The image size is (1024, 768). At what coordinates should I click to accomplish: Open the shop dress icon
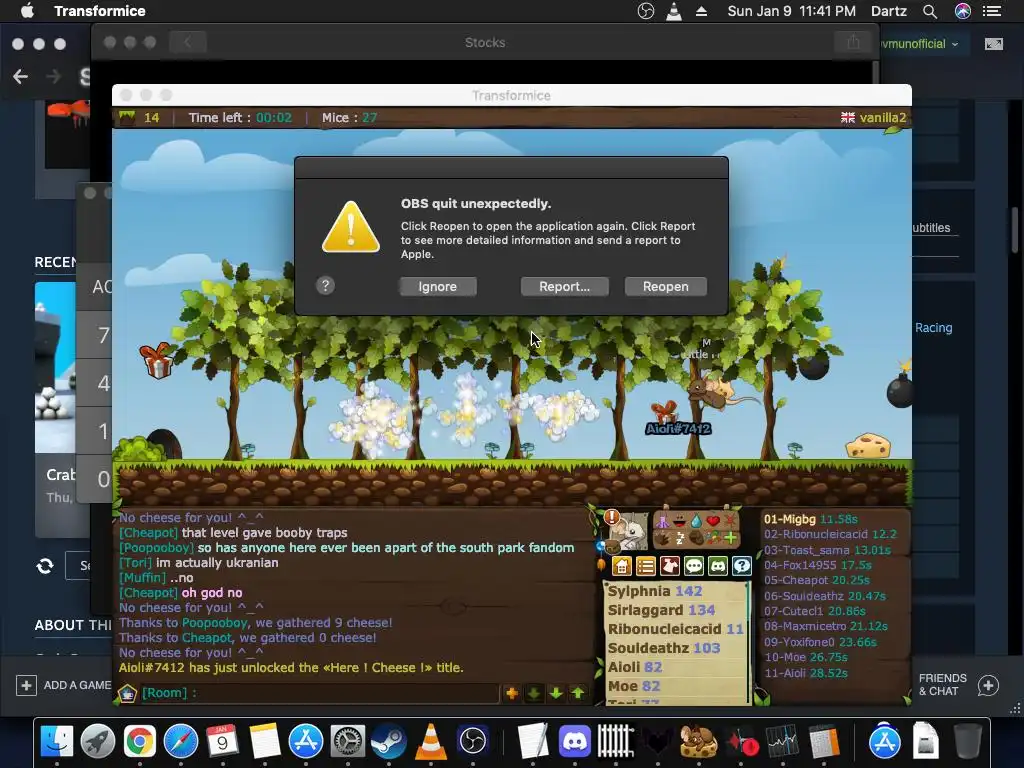pyautogui.click(x=670, y=566)
